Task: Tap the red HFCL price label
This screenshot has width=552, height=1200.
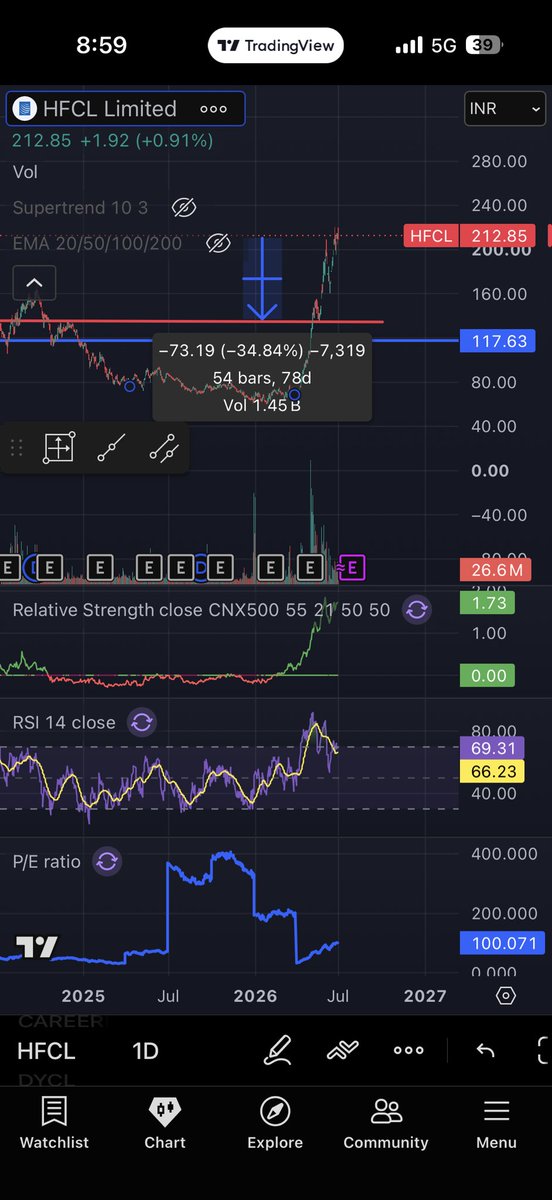Action: point(431,236)
